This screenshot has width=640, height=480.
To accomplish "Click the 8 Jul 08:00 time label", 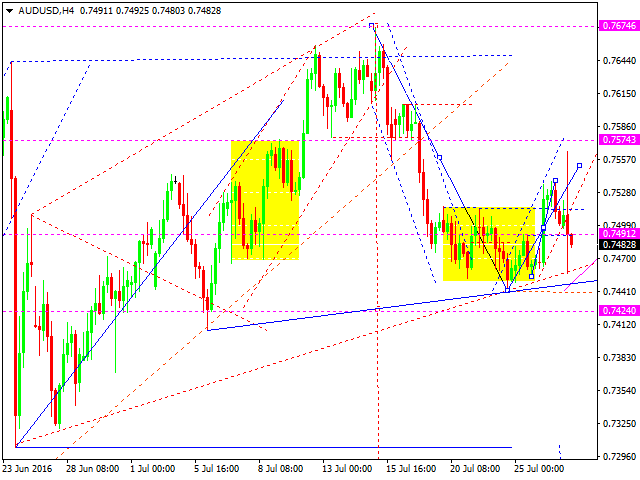I will point(280,469).
